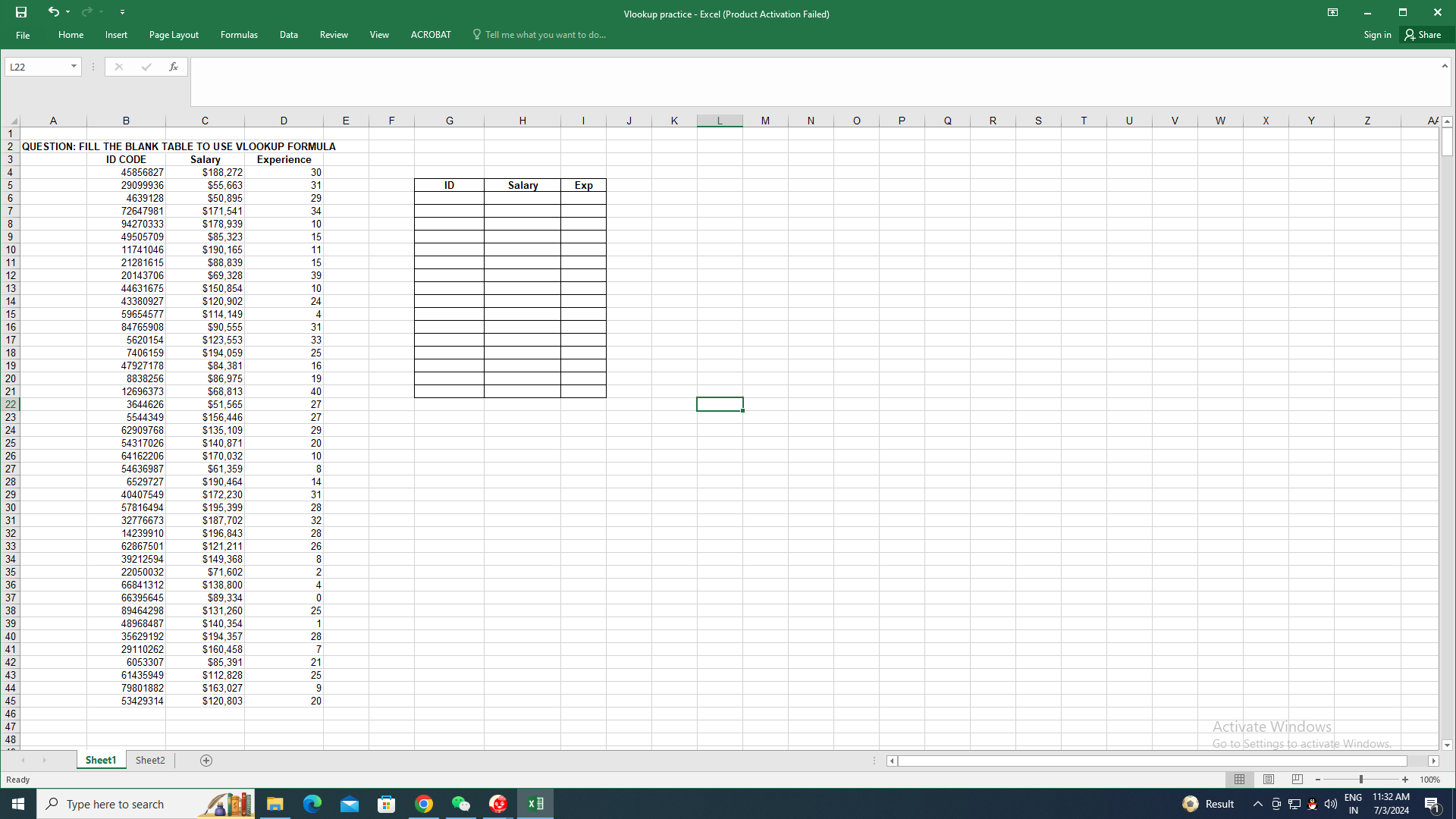This screenshot has height=819, width=1456.
Task: Select Page Break Preview icon in status bar
Action: tap(1297, 779)
